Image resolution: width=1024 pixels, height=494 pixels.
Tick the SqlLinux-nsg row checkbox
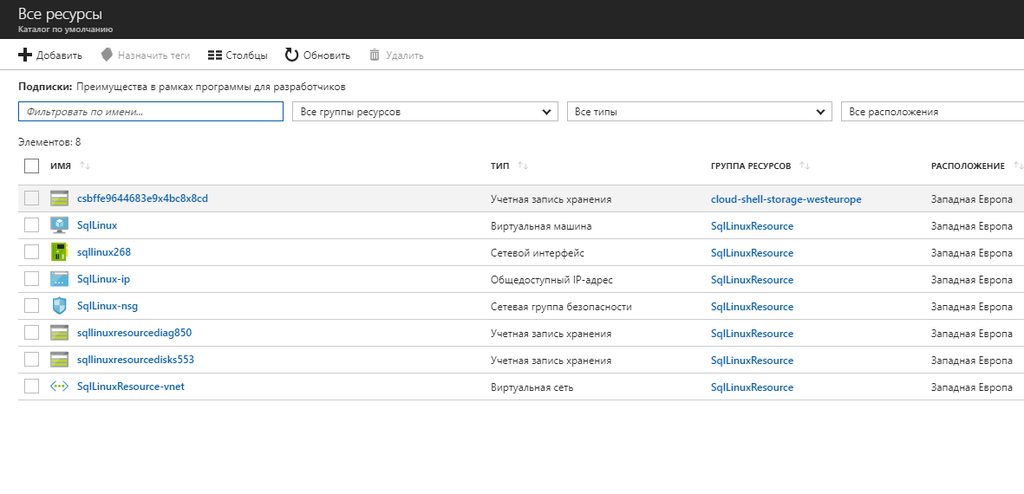(31, 305)
